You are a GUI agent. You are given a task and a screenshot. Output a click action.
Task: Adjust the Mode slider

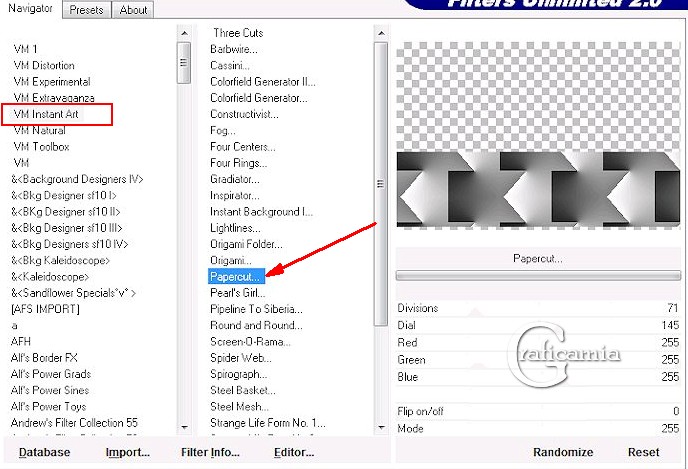pos(538,428)
